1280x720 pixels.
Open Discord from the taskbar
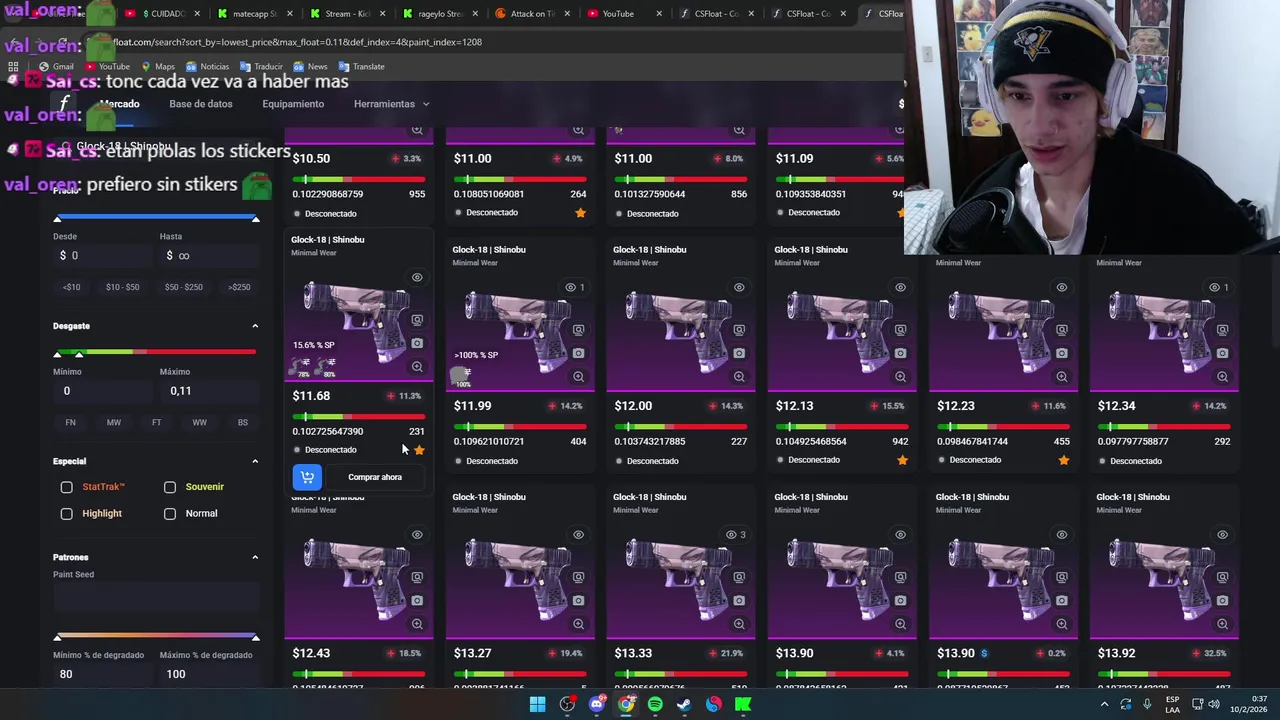pyautogui.click(x=597, y=704)
